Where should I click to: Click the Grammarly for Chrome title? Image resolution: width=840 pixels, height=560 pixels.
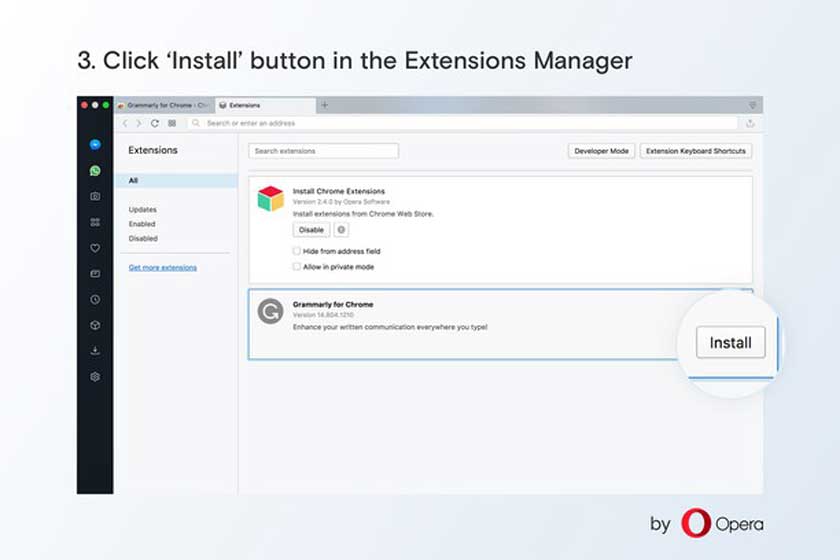(x=333, y=304)
